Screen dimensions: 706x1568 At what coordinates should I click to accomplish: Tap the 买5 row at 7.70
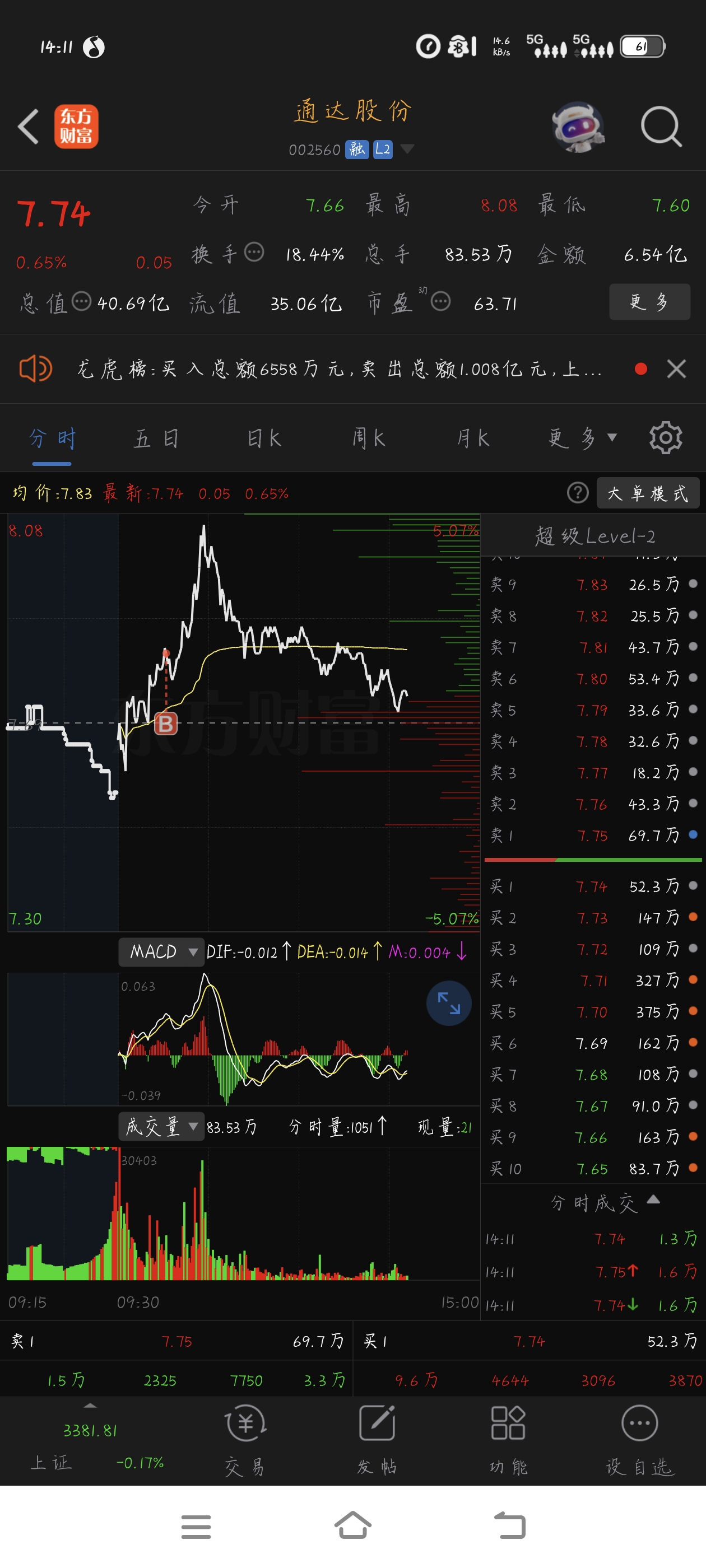tap(593, 1012)
